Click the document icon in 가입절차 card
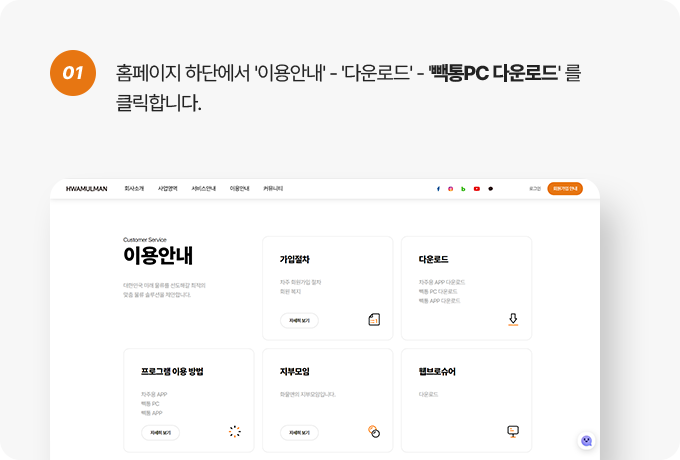This screenshot has width=680, height=460. pyautogui.click(x=374, y=320)
